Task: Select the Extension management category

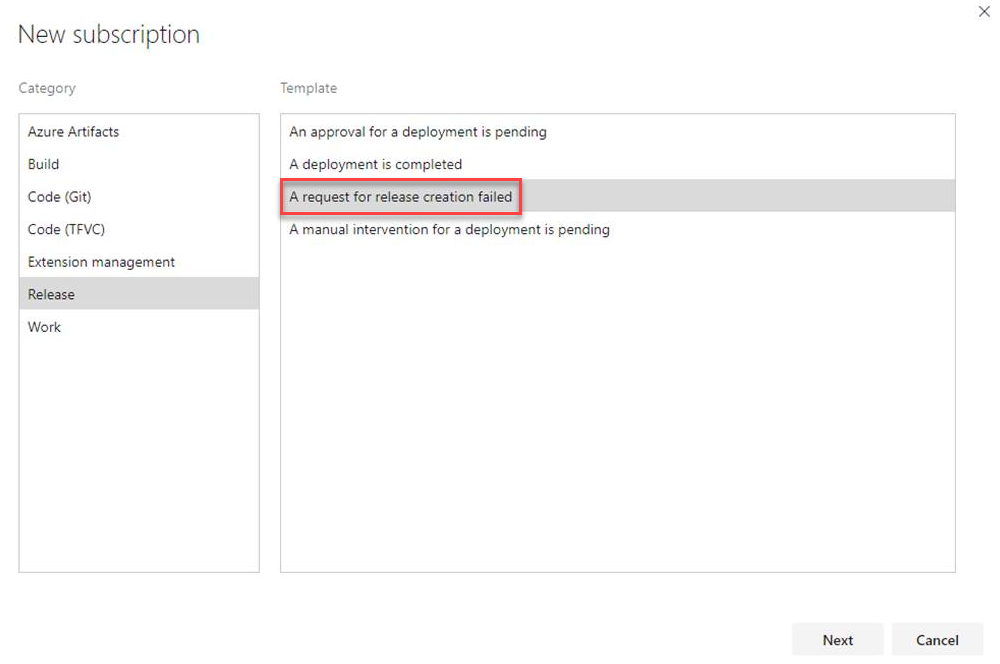Action: [x=100, y=261]
